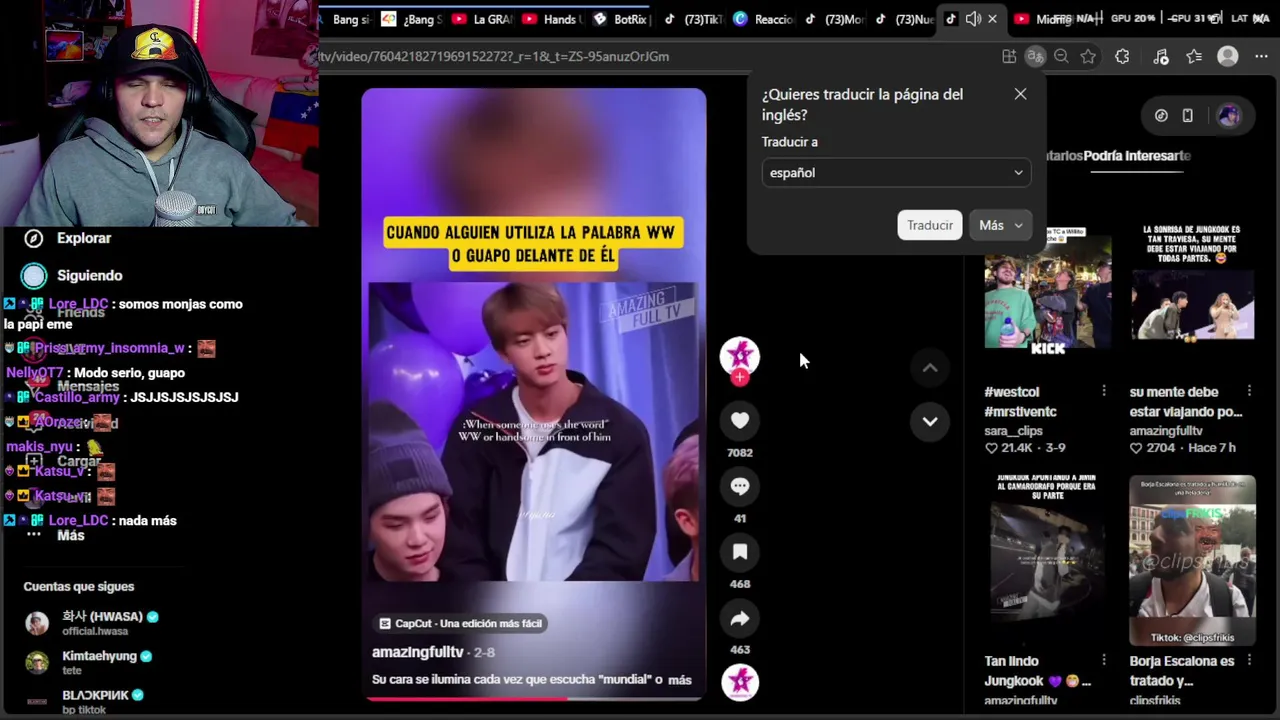1280x720 pixels.
Task: Switch to Podría interesarte tab
Action: tap(1136, 156)
